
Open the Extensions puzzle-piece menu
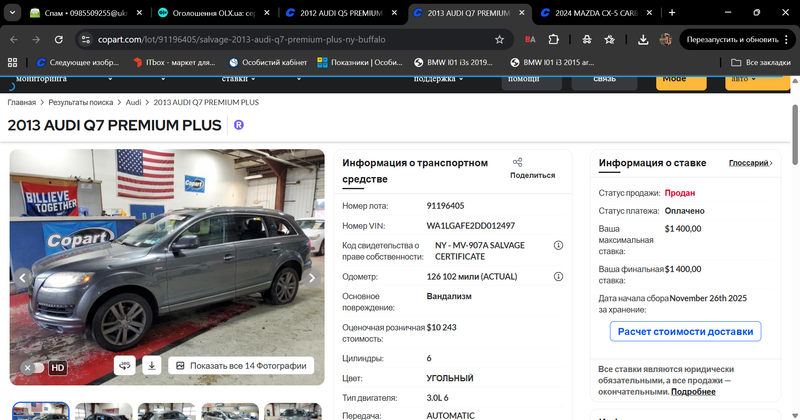(554, 39)
